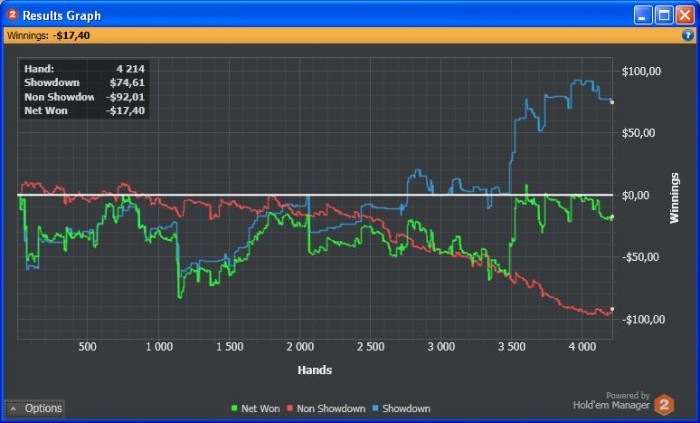Click the 2 500 hands x-axis label
The height and width of the screenshot is (423, 700).
[371, 347]
